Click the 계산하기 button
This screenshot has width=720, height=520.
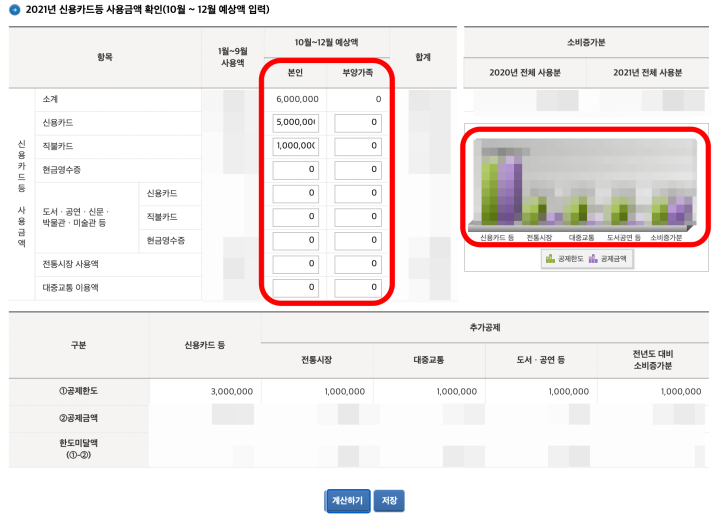coord(348,501)
